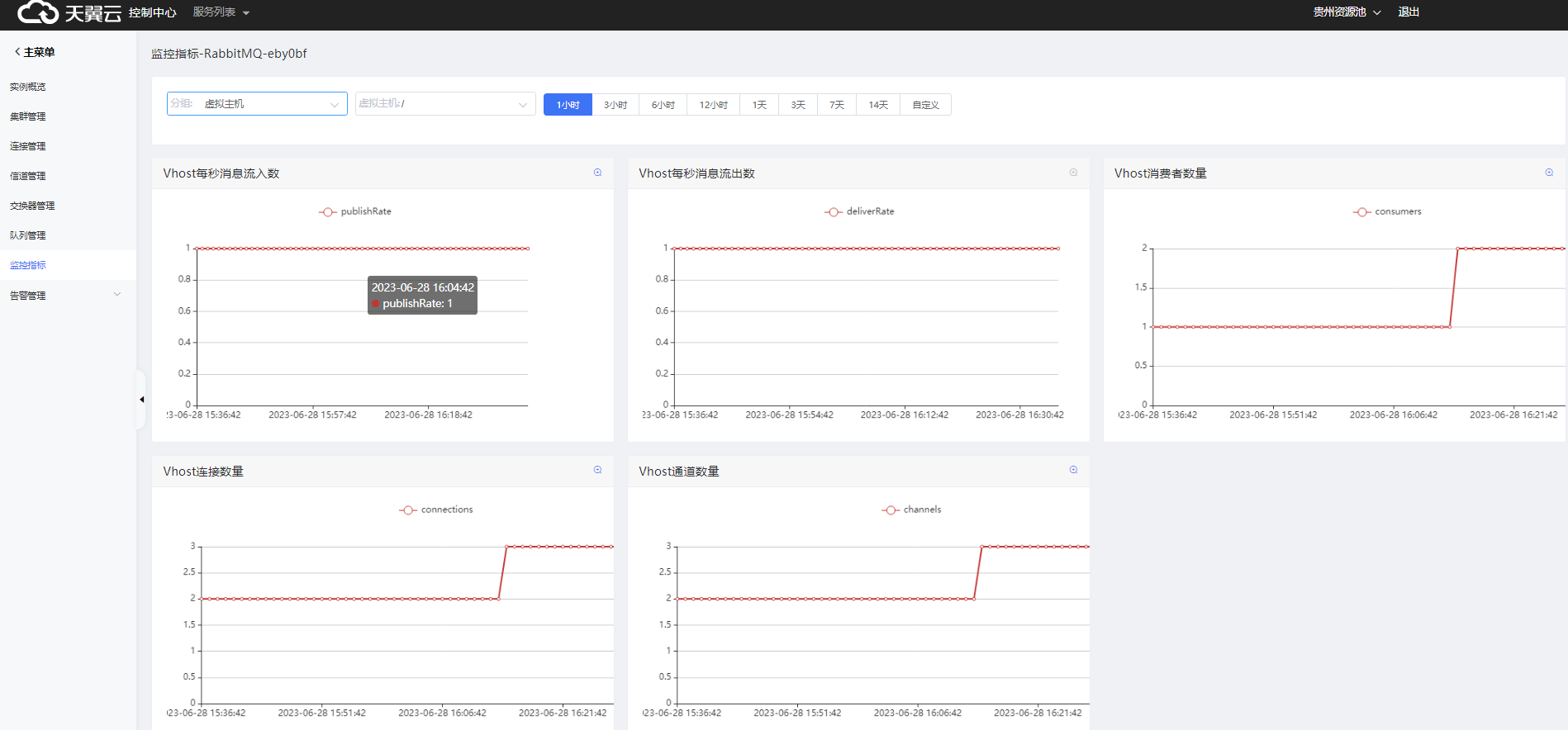This screenshot has height=730, width=1568.
Task: Collapse the sidebar with the arrow handle
Action: [x=141, y=400]
